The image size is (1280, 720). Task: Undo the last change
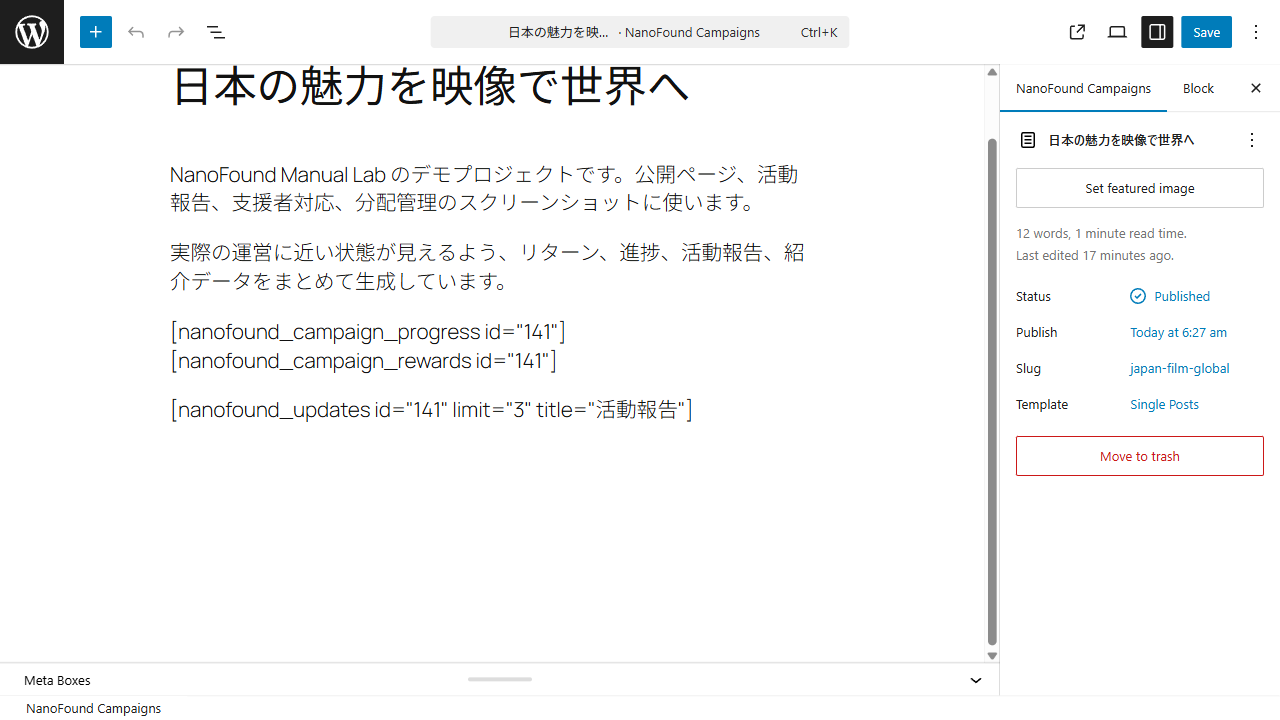point(136,32)
